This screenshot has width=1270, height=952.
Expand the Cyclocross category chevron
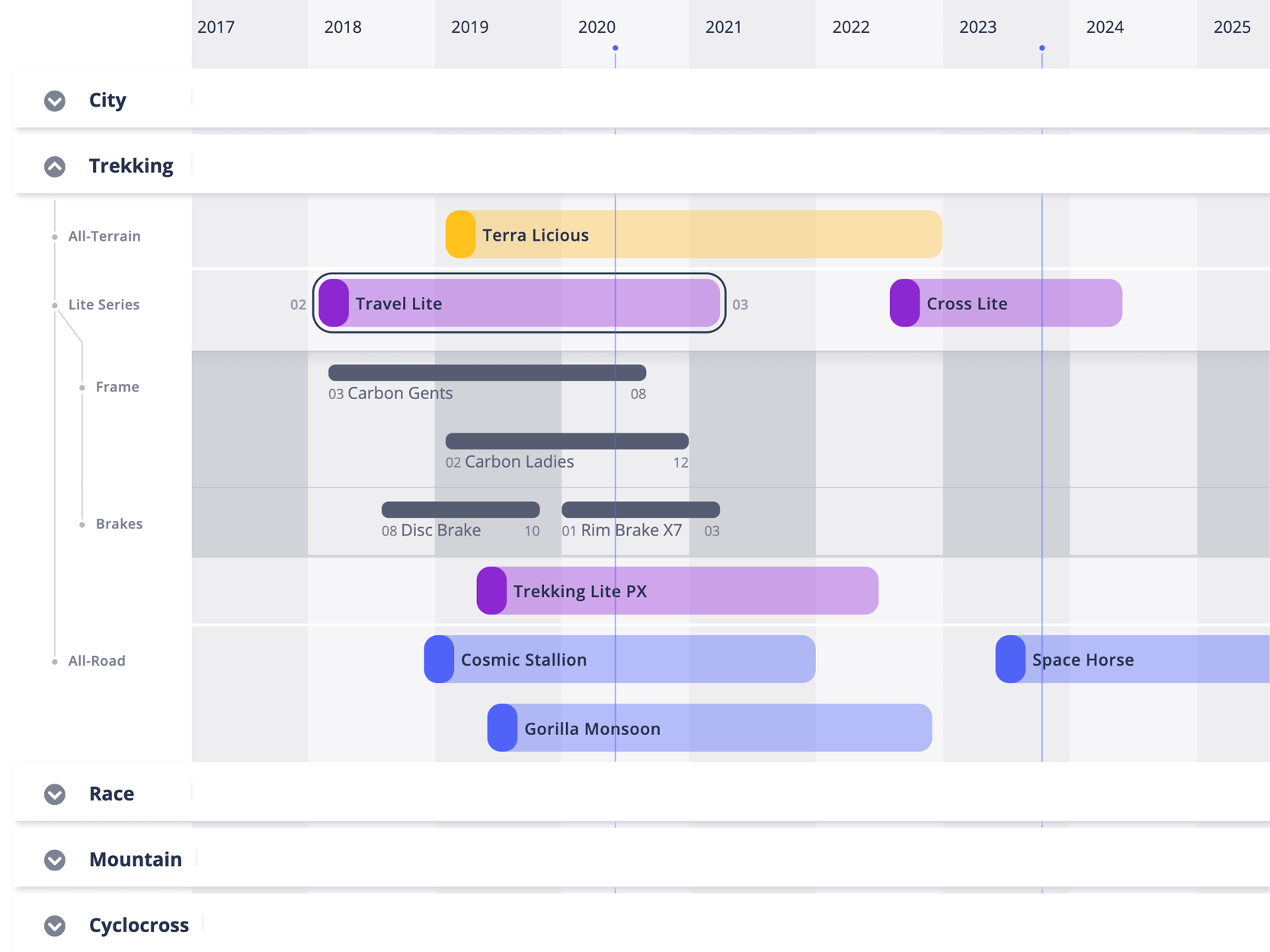(55, 926)
